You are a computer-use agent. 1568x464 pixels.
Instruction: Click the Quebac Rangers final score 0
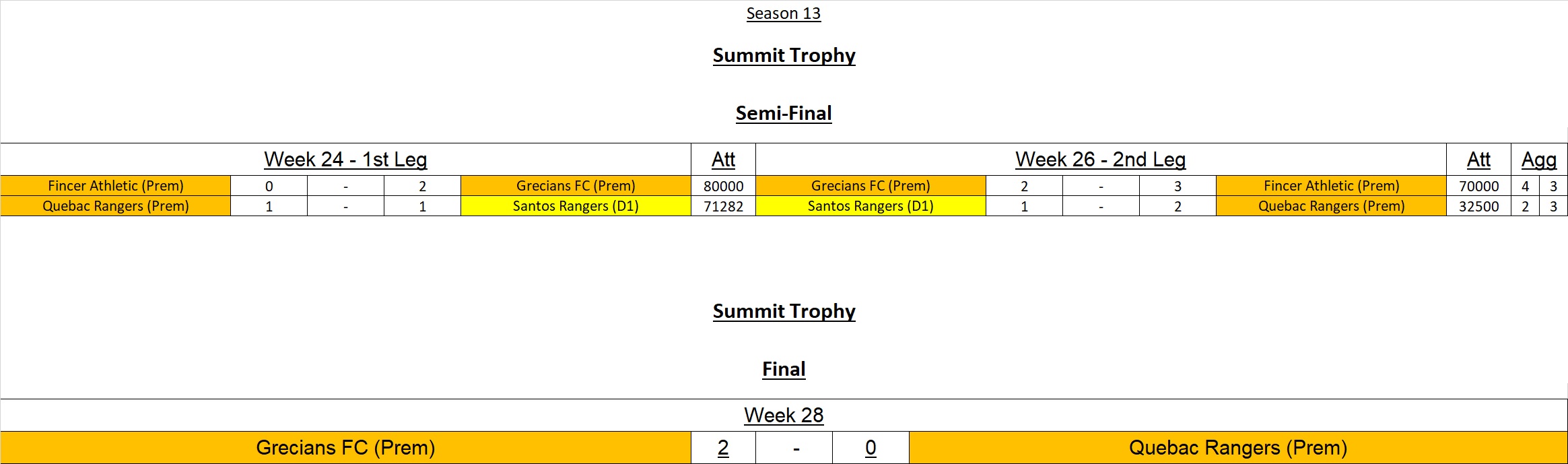pos(871,448)
